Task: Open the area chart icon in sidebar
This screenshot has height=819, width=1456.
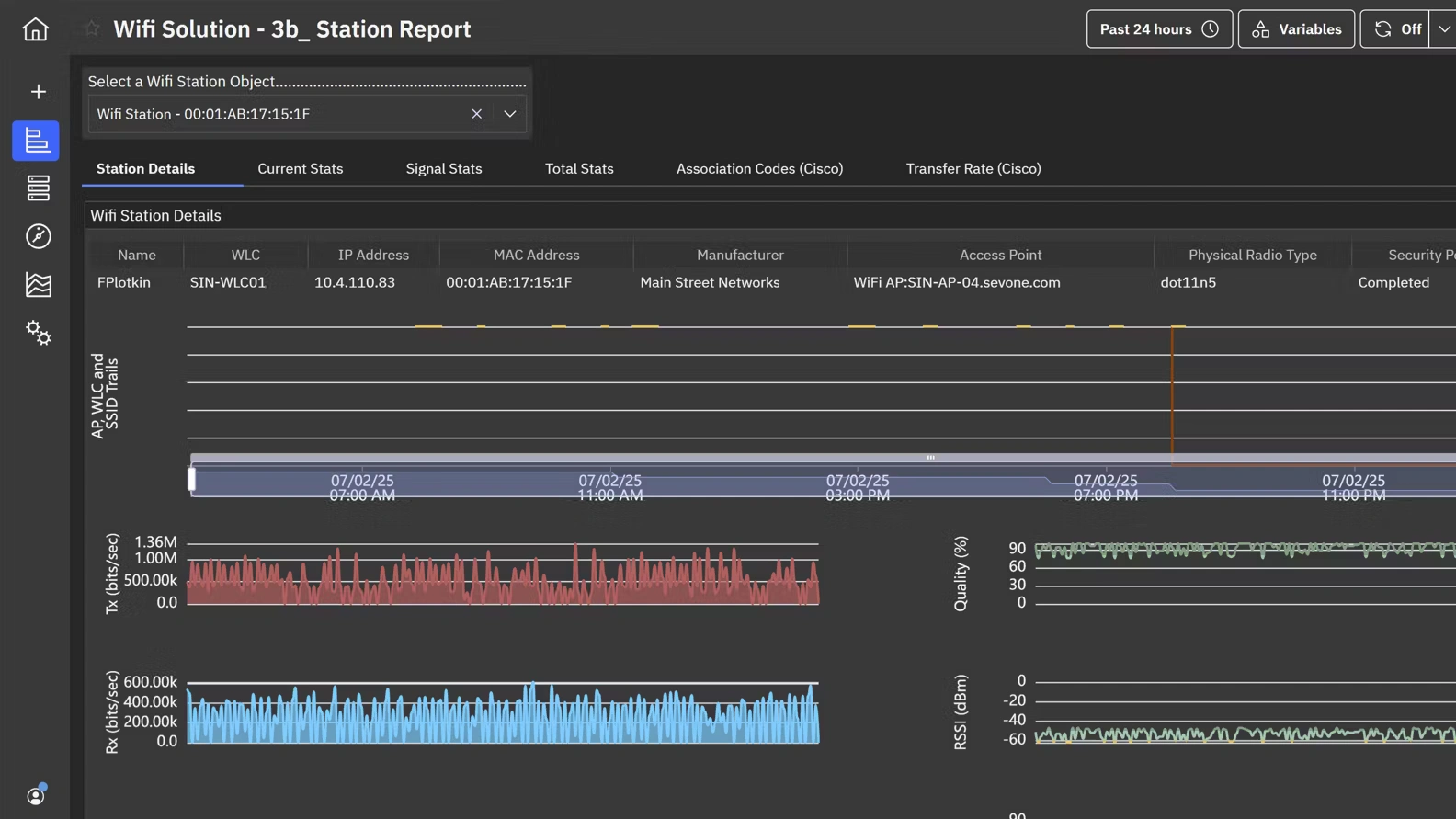Action: click(x=38, y=285)
